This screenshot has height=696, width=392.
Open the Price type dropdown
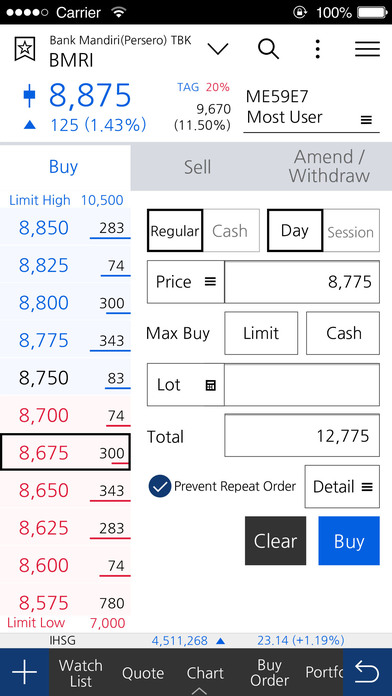point(186,282)
